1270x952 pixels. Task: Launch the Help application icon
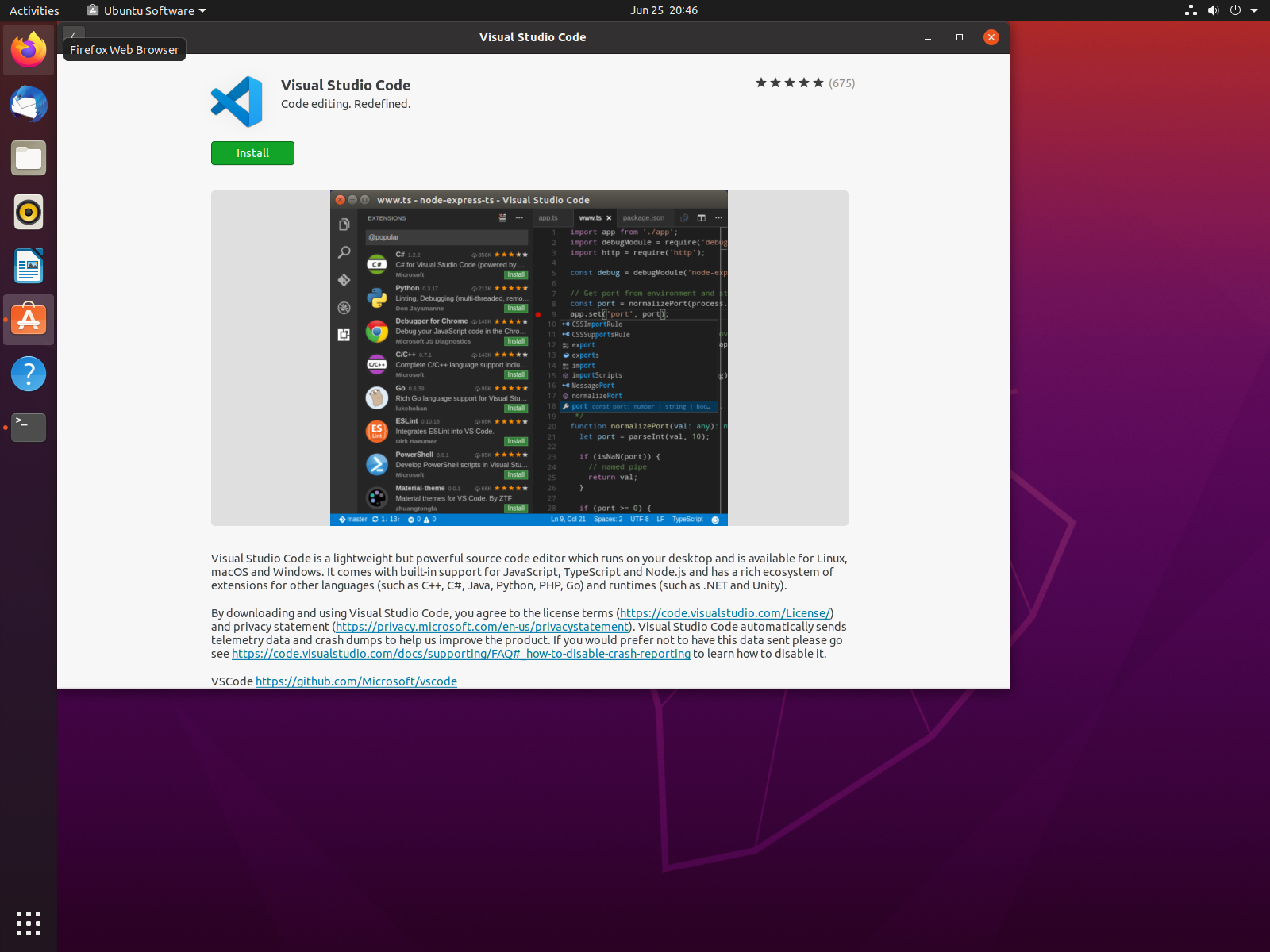point(29,374)
